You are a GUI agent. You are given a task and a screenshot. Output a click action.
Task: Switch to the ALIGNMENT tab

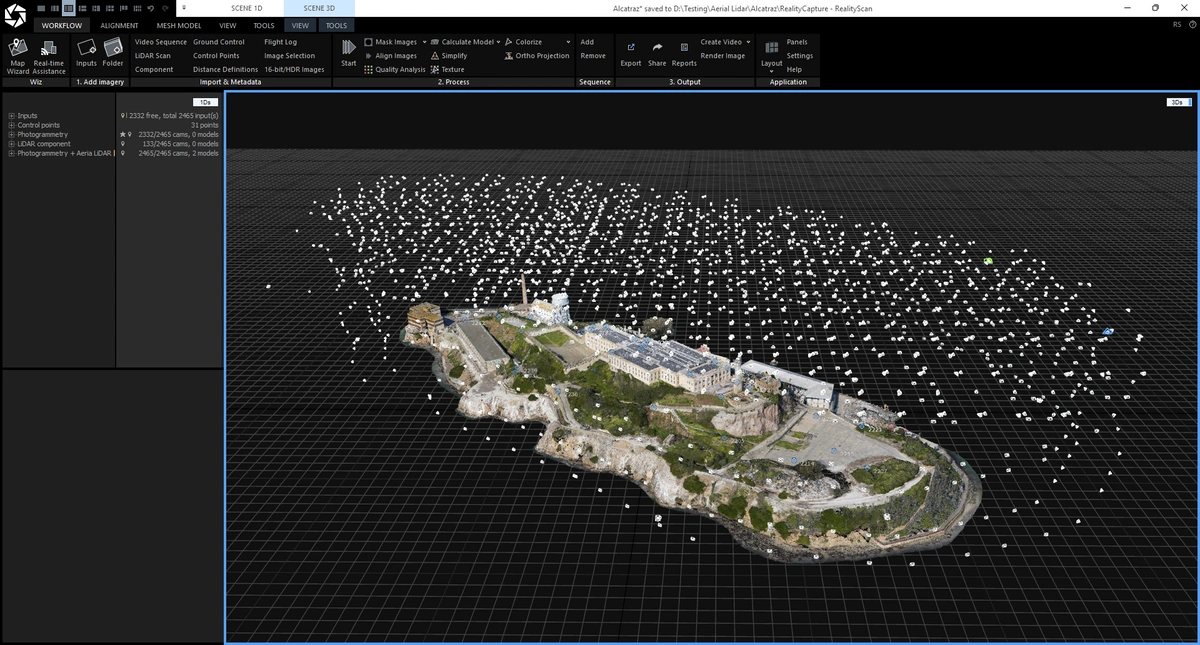[x=119, y=26]
